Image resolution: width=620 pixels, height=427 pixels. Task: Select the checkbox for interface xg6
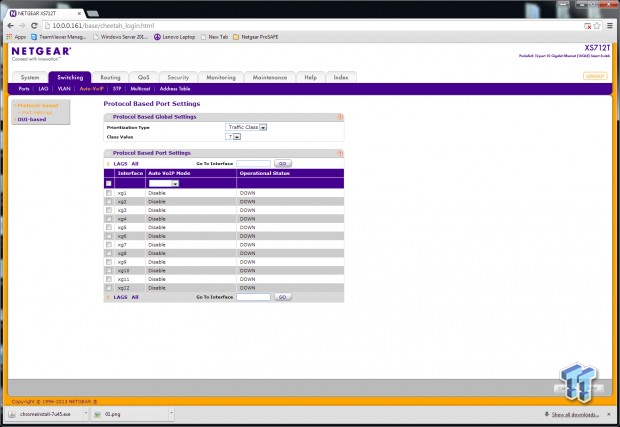click(109, 236)
